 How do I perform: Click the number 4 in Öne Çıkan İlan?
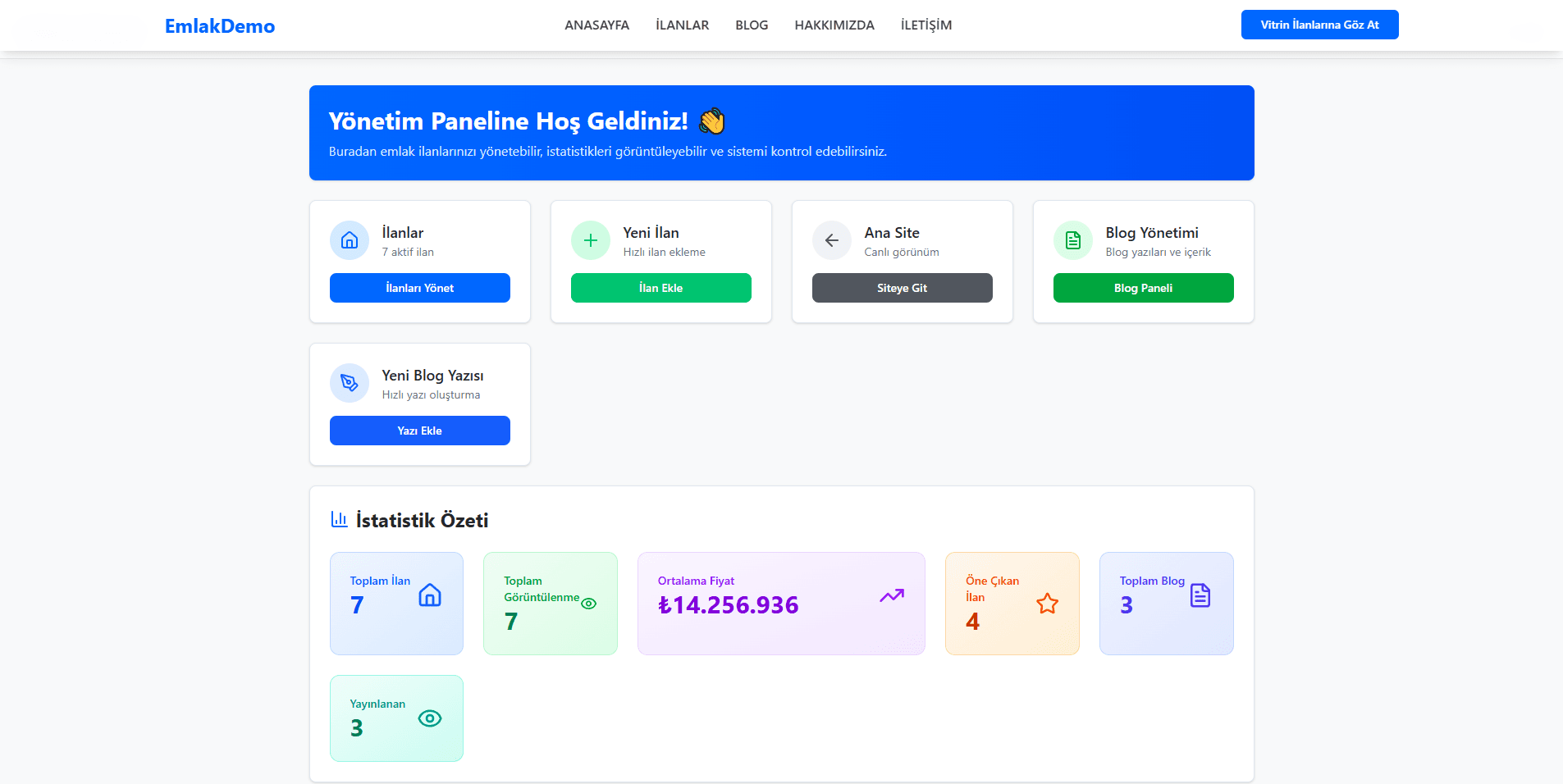(972, 622)
